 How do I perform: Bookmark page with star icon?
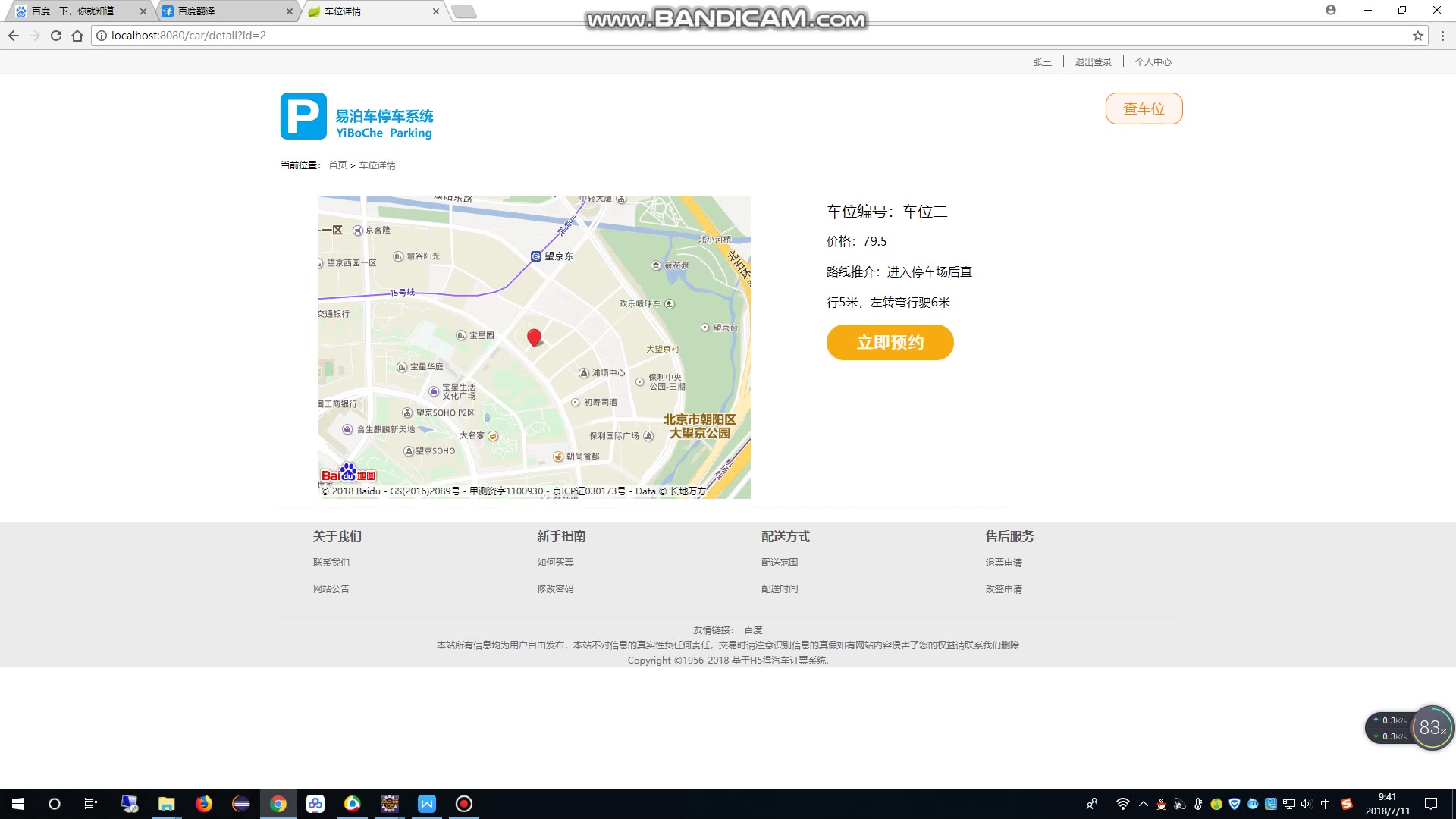(1417, 36)
